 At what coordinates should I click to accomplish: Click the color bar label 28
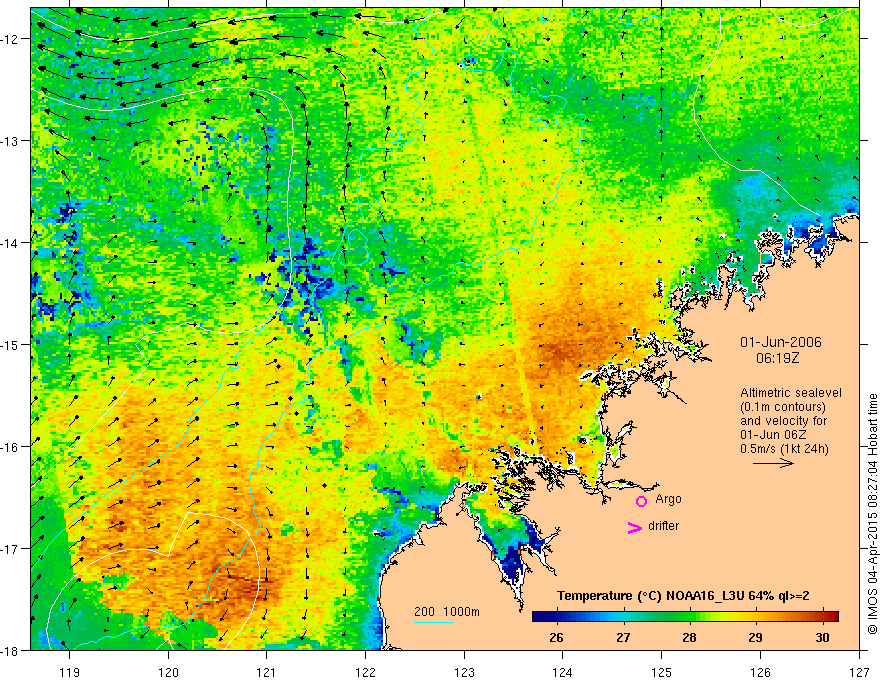pos(689,637)
